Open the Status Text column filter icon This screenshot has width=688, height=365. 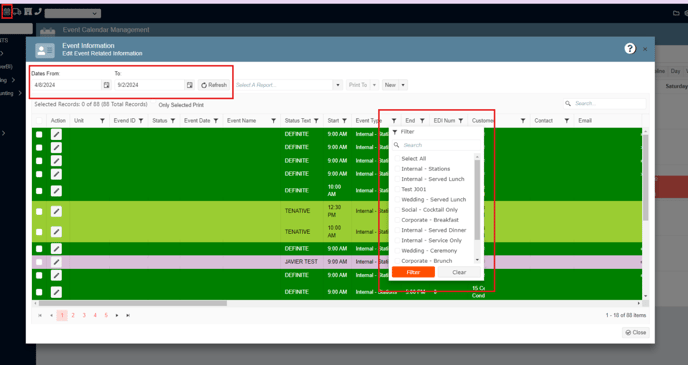pyautogui.click(x=316, y=121)
